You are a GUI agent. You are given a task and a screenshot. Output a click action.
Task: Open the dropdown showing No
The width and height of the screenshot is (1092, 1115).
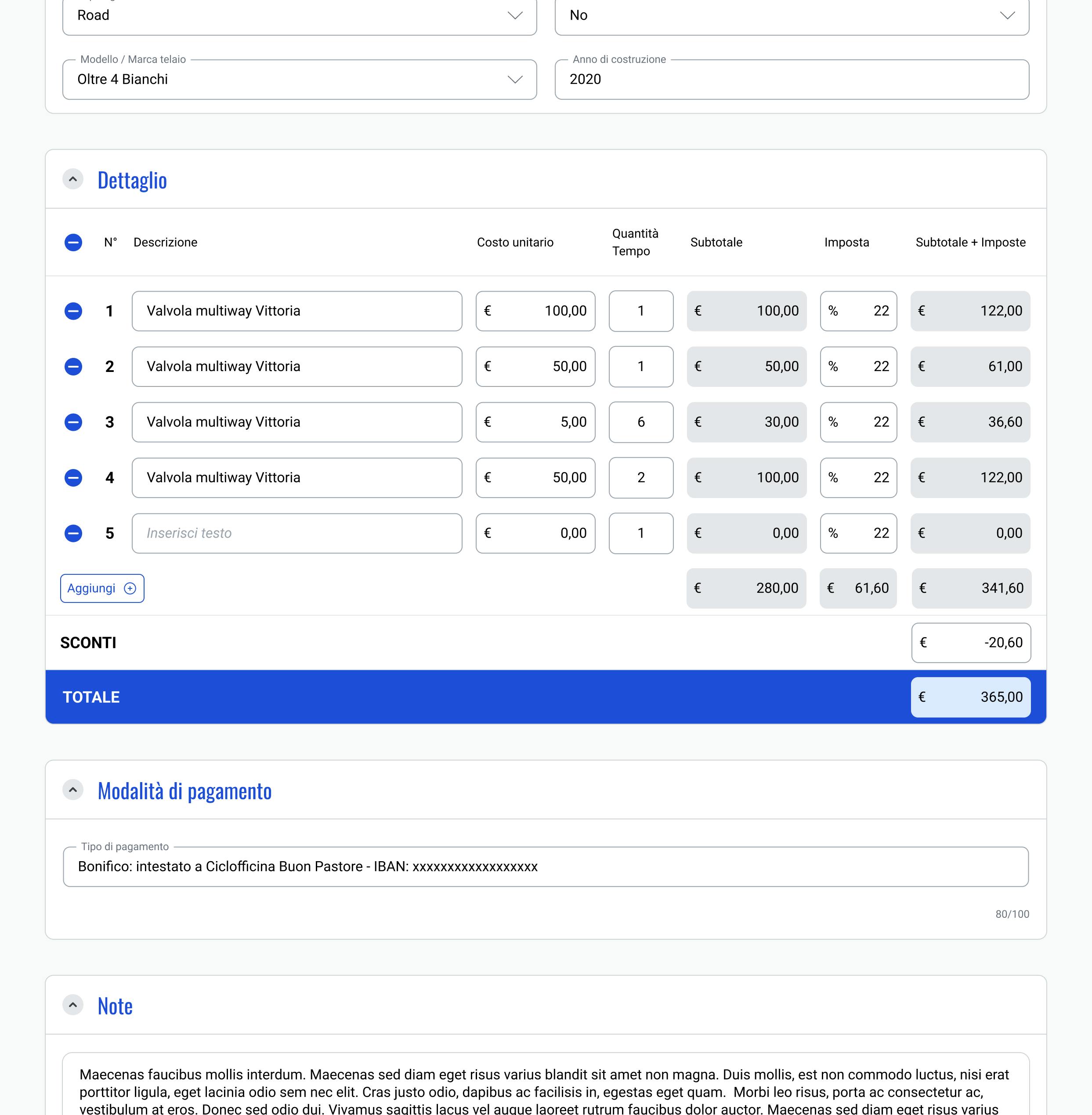tap(1006, 15)
